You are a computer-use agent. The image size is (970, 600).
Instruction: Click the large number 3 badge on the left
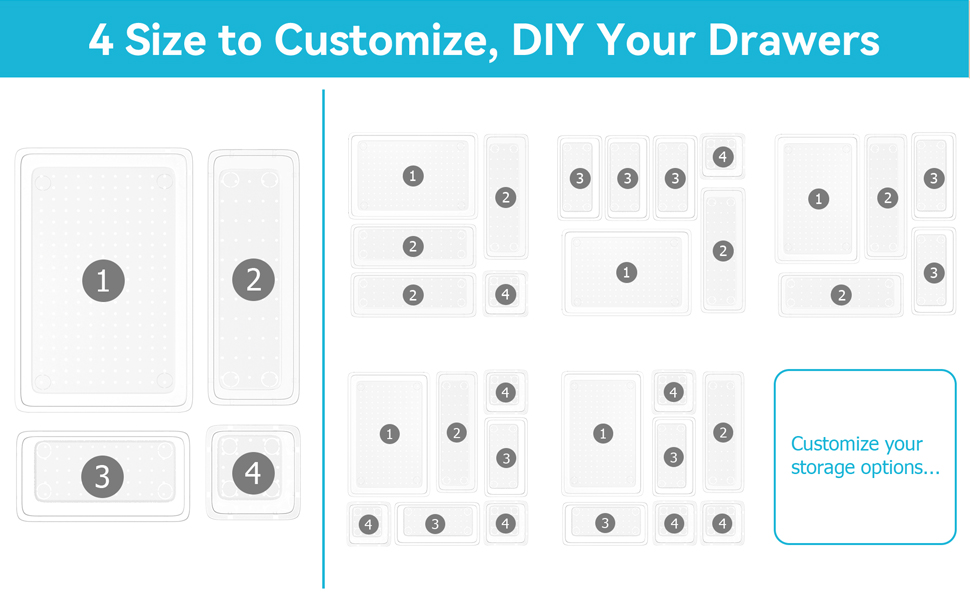(x=103, y=476)
